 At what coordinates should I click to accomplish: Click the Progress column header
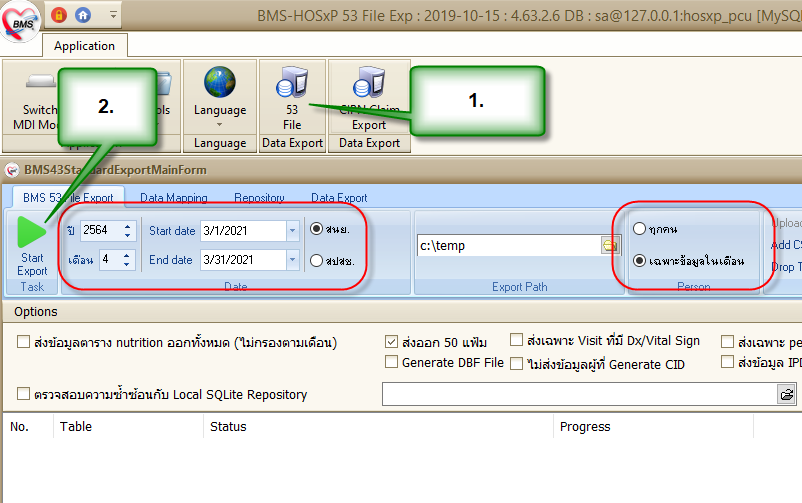click(x=654, y=427)
